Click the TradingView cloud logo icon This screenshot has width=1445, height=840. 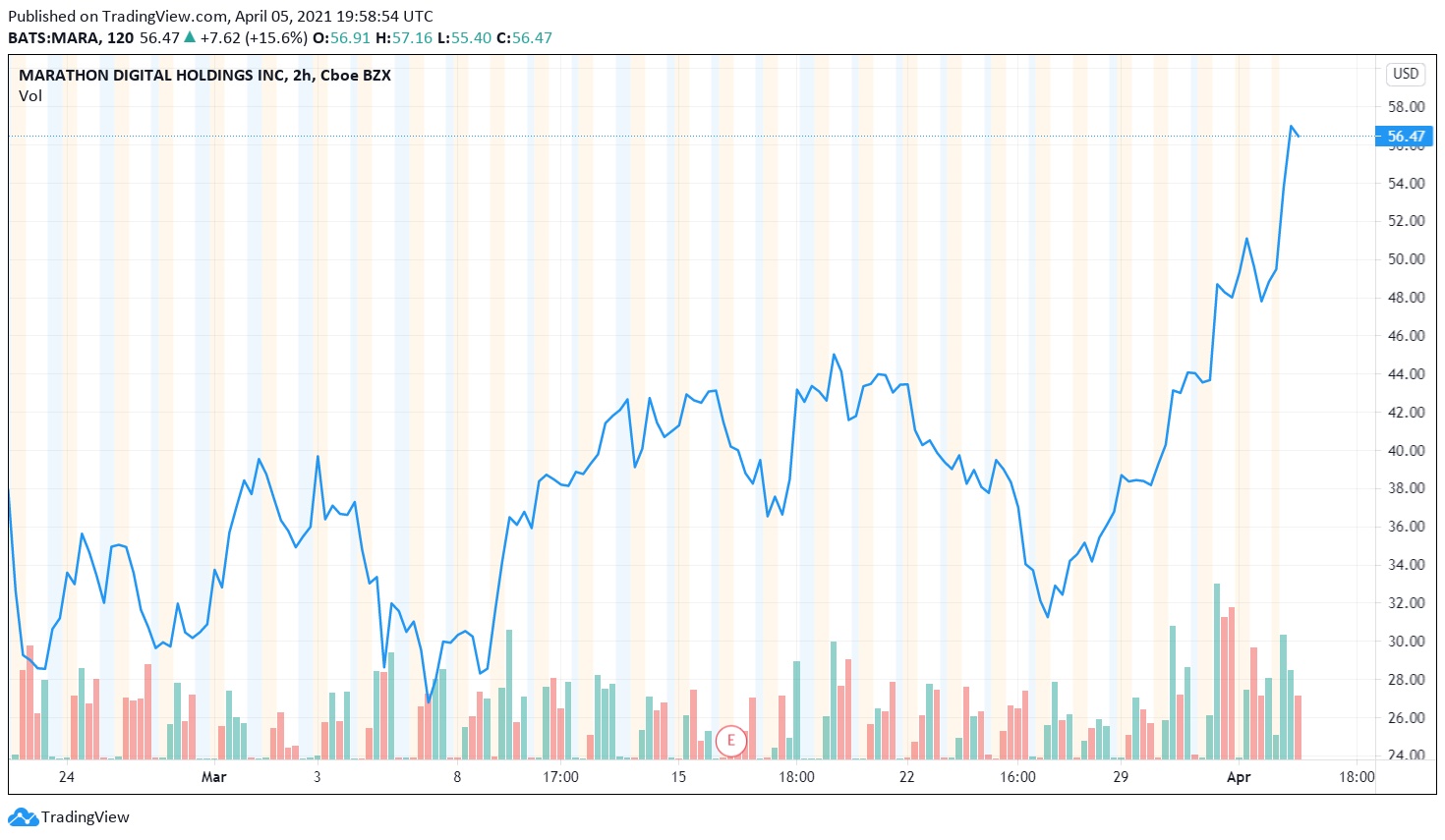point(23,816)
